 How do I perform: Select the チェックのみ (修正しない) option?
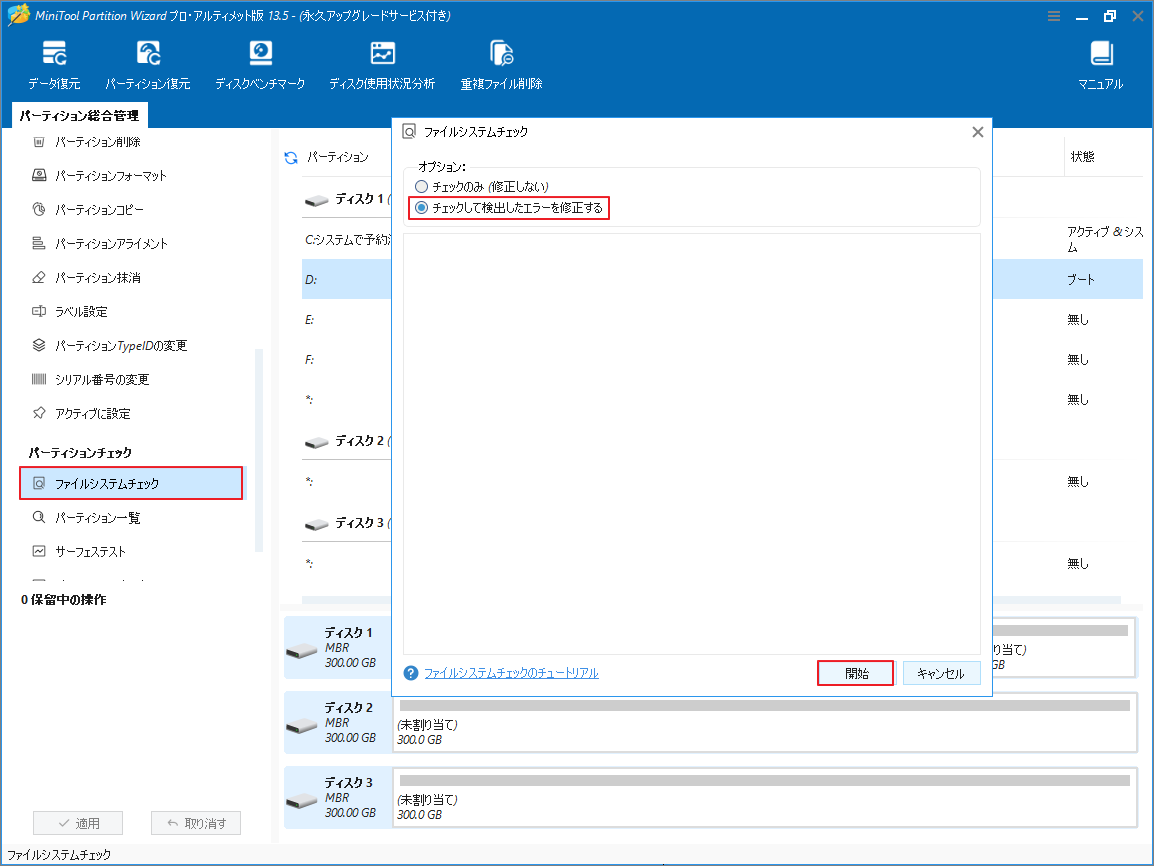point(421,186)
